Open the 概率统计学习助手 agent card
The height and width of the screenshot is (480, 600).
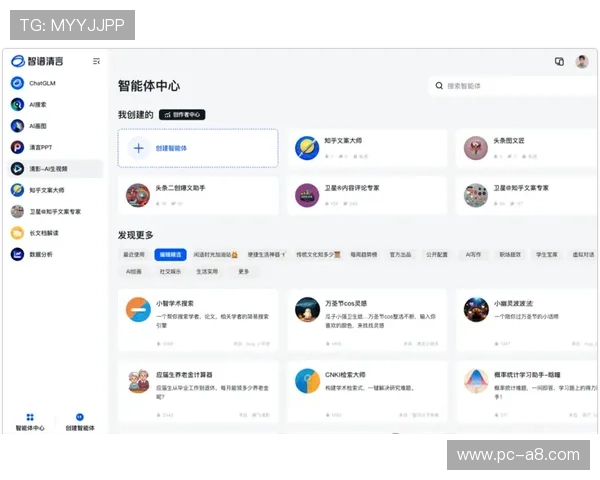[527, 392]
